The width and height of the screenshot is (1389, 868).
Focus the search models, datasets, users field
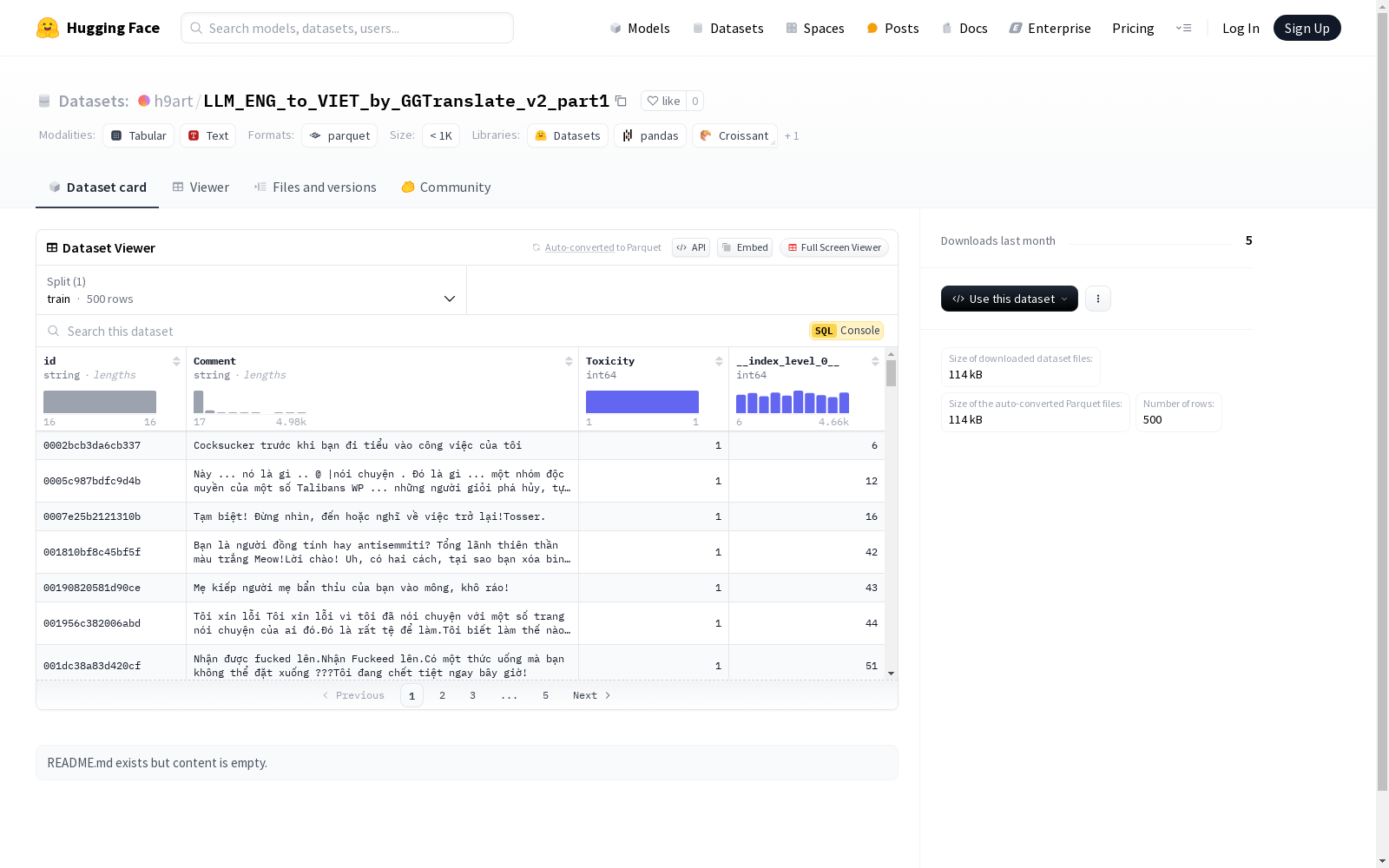coord(347,28)
